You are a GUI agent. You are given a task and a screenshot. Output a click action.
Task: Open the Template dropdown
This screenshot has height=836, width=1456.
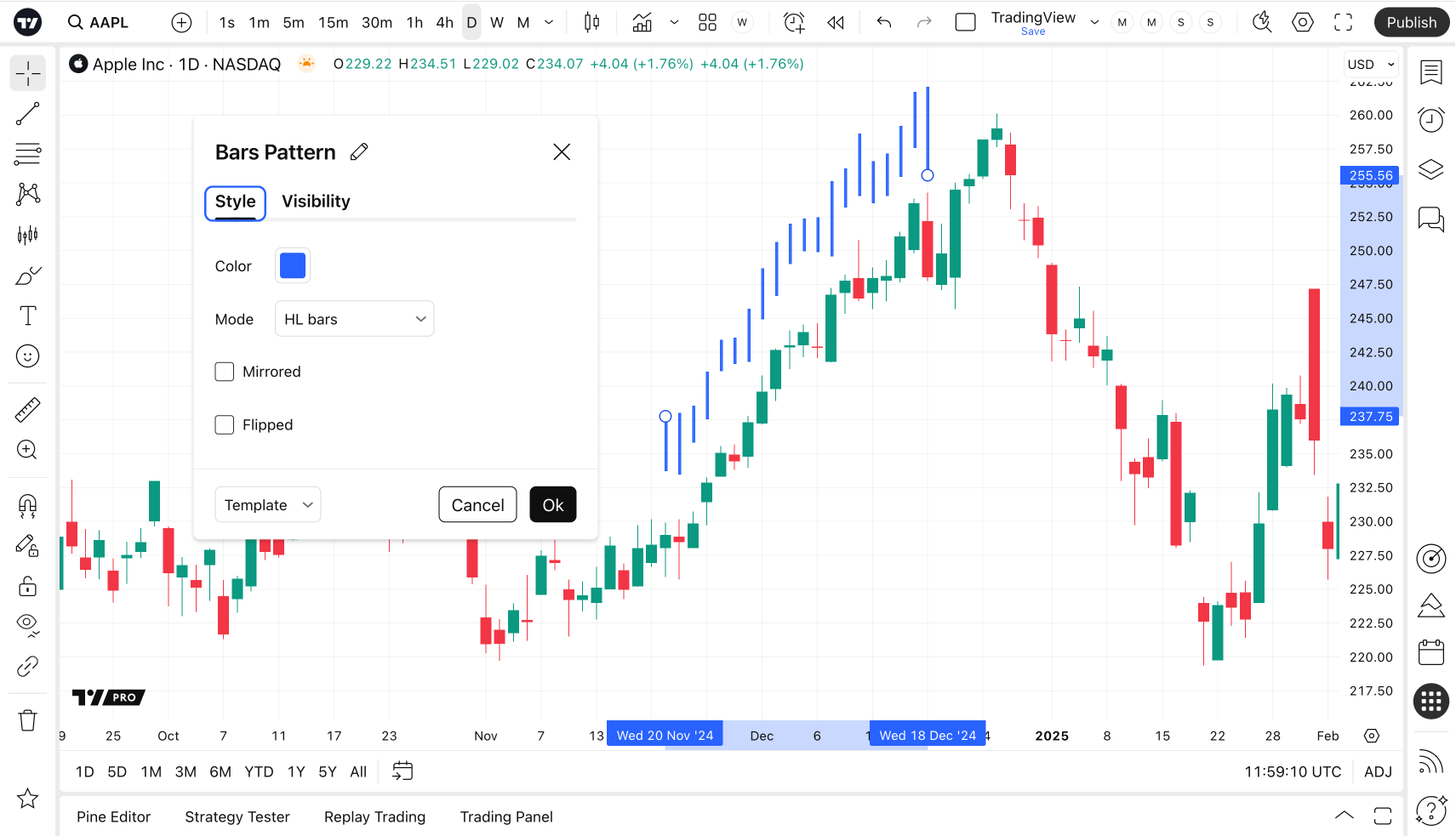(x=268, y=504)
